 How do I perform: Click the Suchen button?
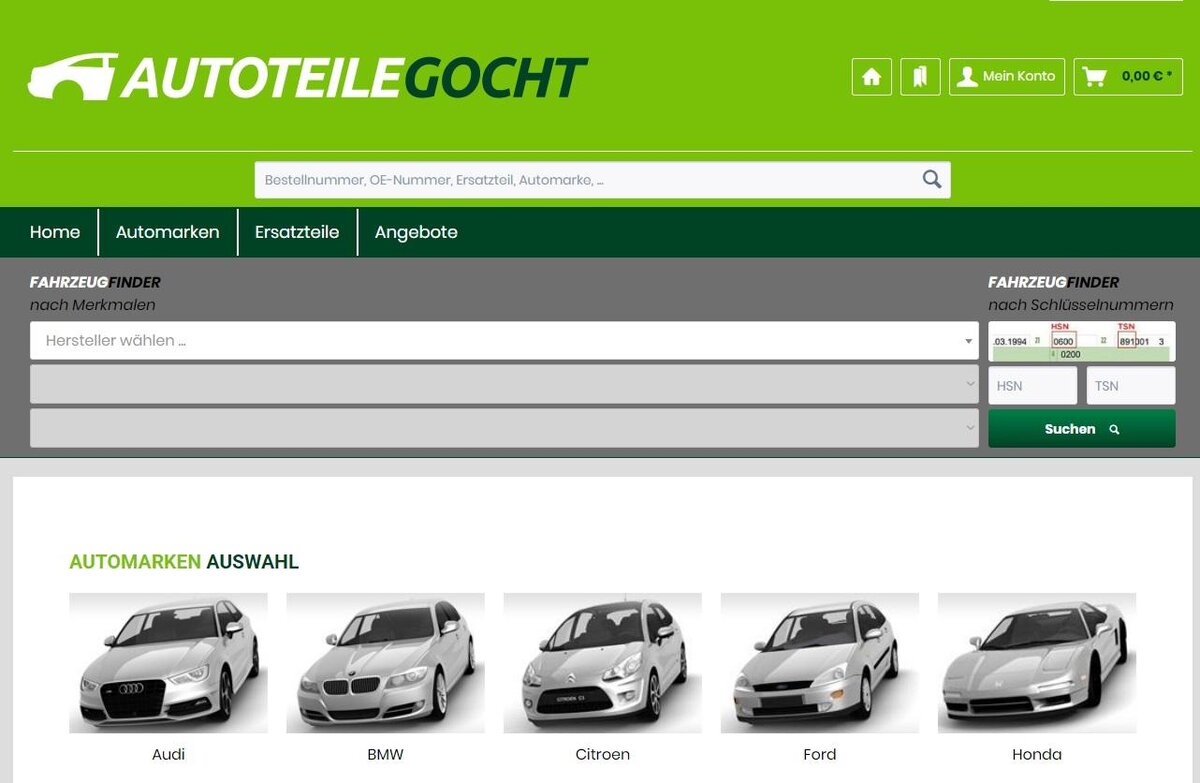point(1082,429)
